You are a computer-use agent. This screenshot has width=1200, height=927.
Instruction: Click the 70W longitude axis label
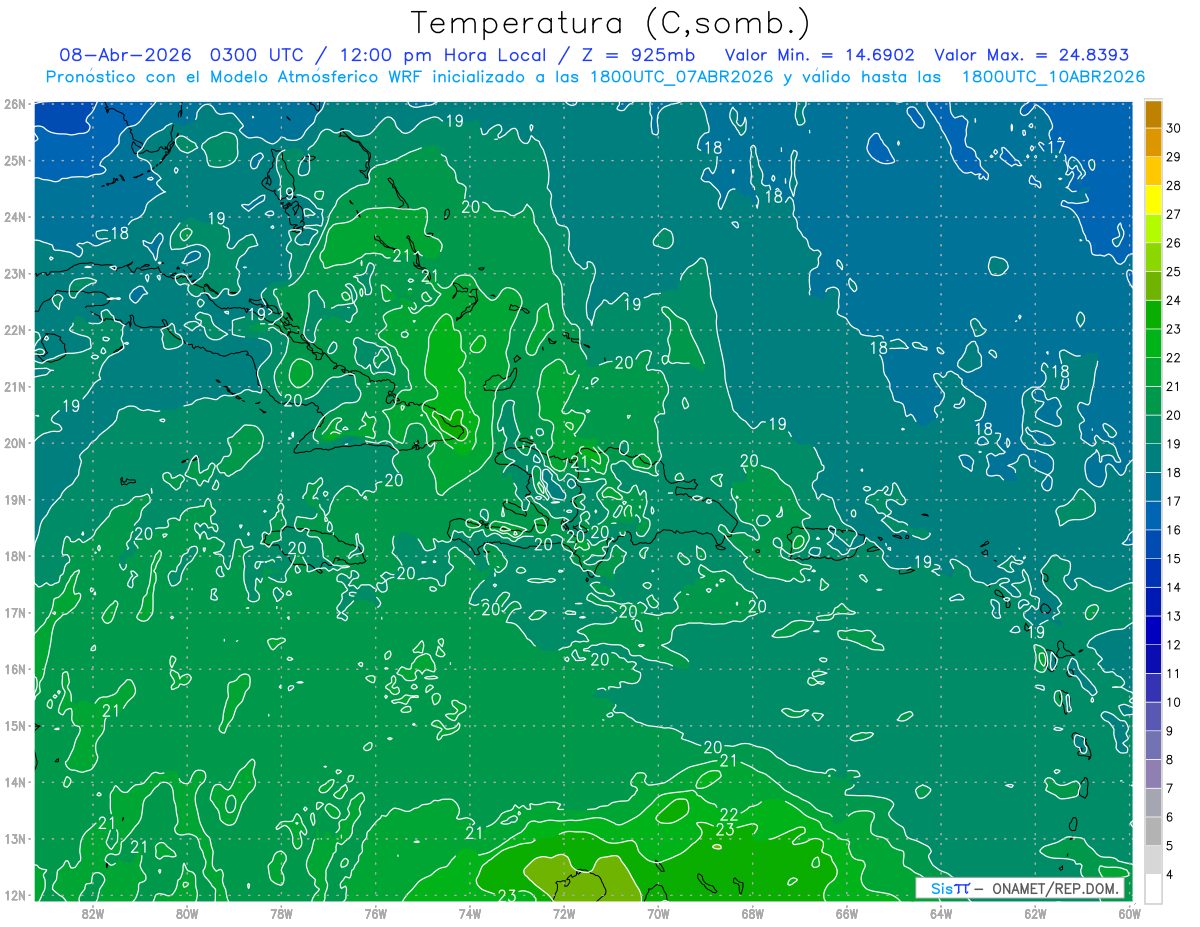[658, 913]
